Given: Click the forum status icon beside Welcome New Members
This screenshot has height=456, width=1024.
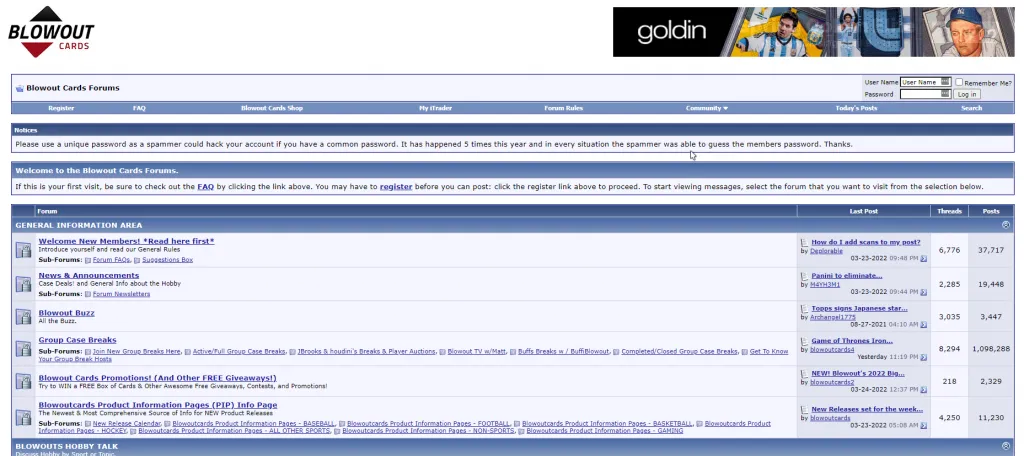Looking at the screenshot, I should click(24, 250).
